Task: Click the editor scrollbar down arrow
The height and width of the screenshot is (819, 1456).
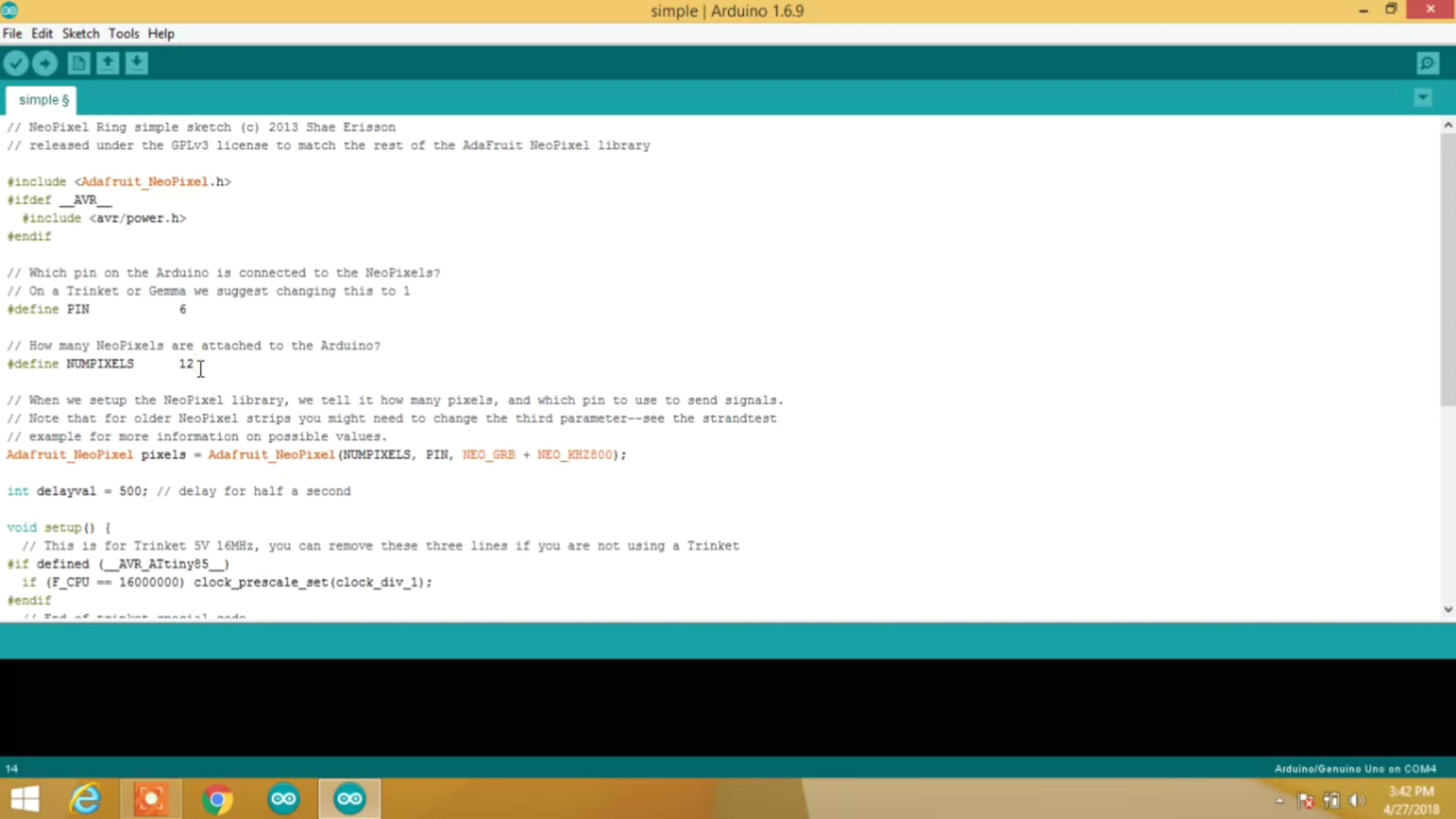Action: (x=1446, y=610)
